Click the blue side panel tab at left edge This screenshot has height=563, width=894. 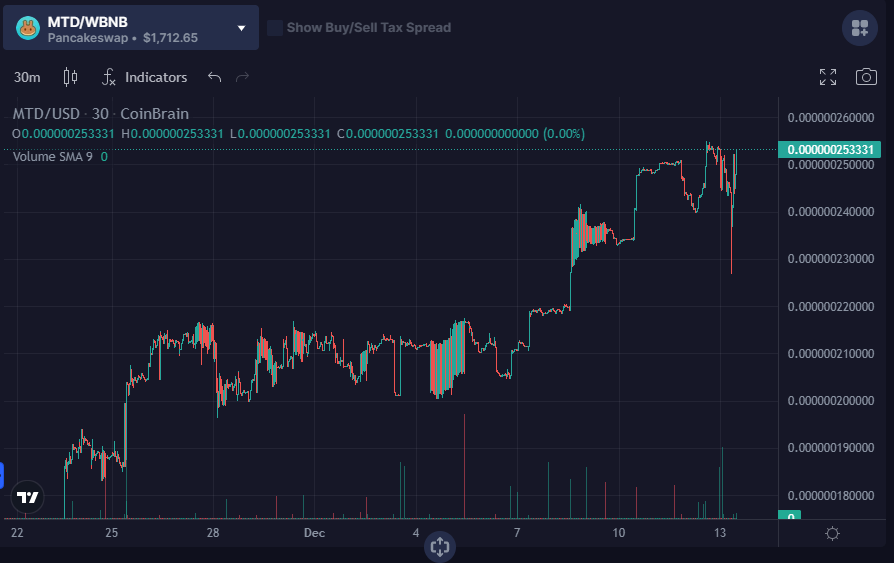pyautogui.click(x=2, y=476)
